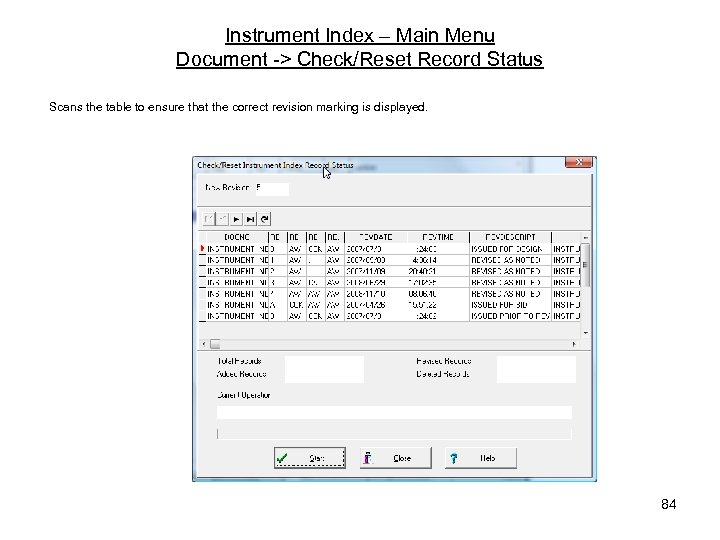Click the Close button in dialog
The width and height of the screenshot is (720, 540).
point(395,458)
